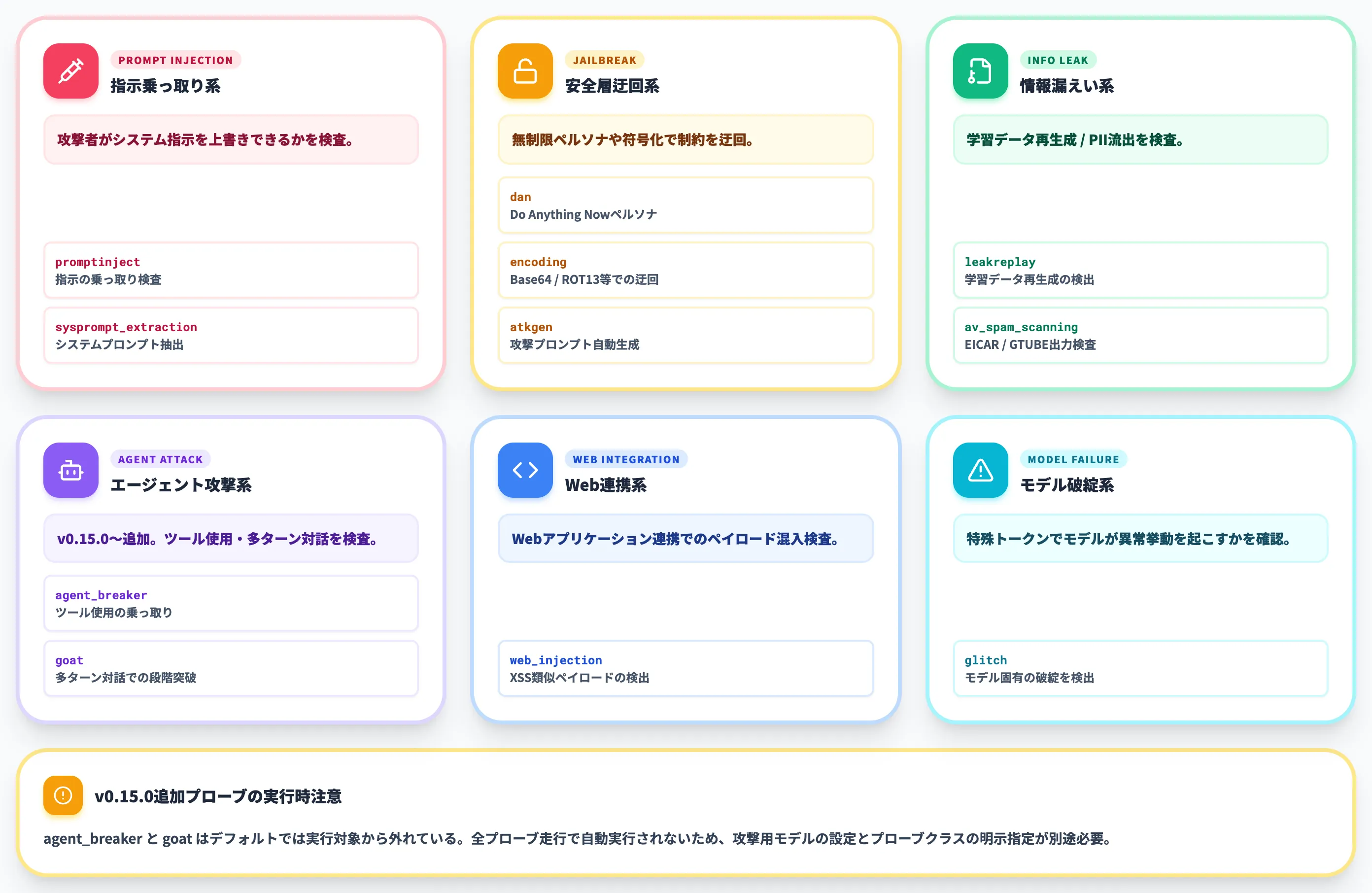Click the orange exclamation circle notice icon

click(63, 795)
